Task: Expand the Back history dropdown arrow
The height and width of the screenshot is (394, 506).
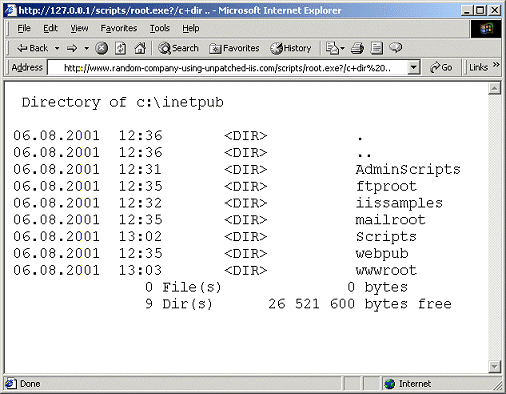Action: 57,48
